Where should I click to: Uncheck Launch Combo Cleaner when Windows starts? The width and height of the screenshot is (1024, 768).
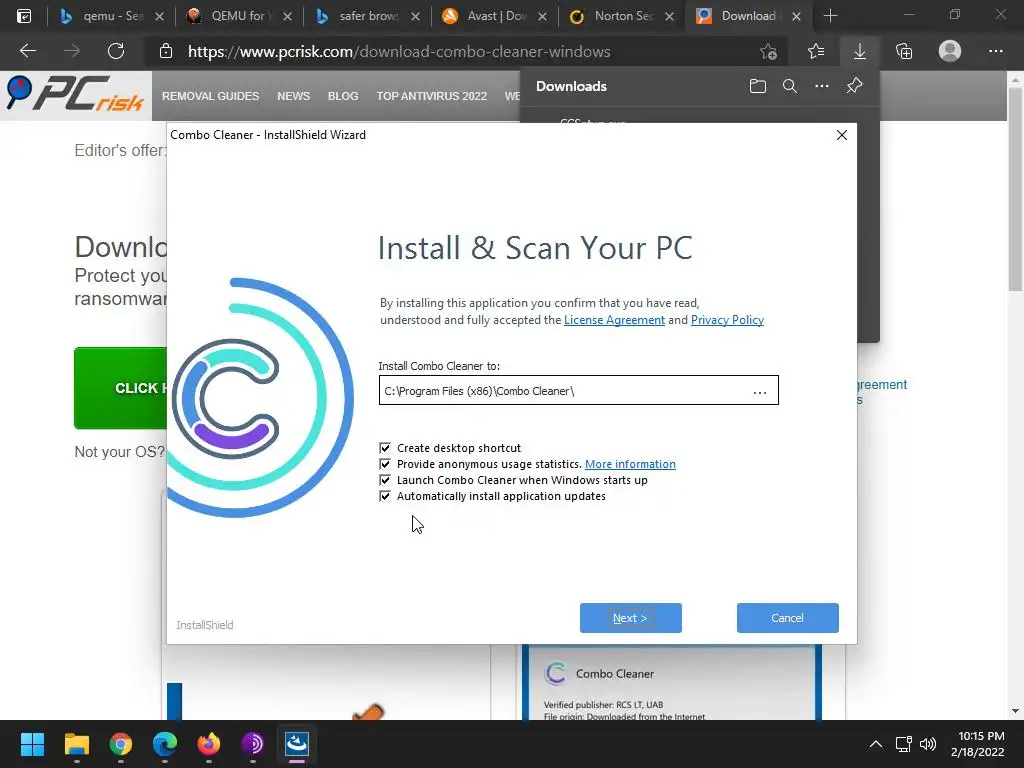pyautogui.click(x=385, y=480)
